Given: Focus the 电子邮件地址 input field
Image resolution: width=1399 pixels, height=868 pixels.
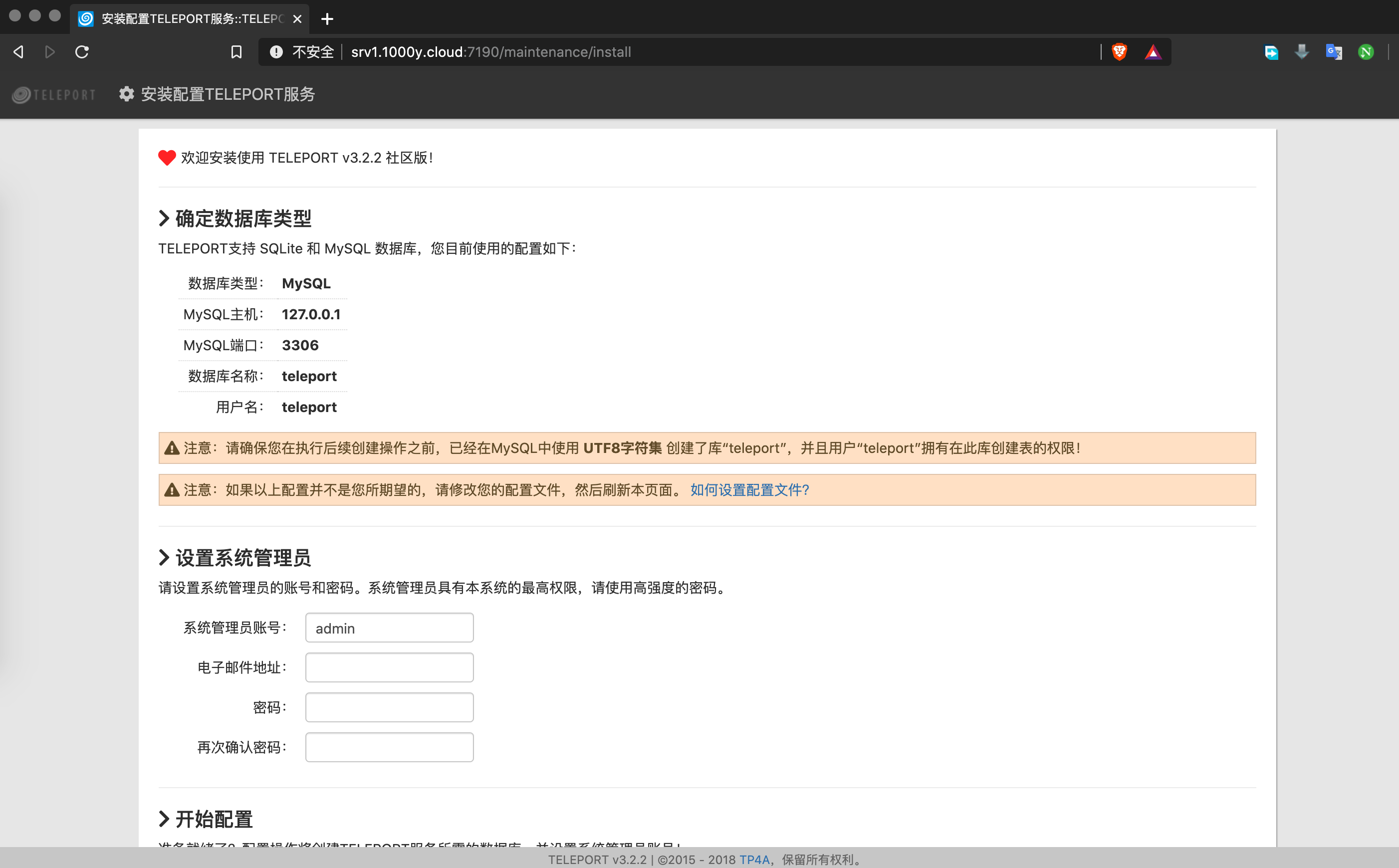Looking at the screenshot, I should (389, 667).
